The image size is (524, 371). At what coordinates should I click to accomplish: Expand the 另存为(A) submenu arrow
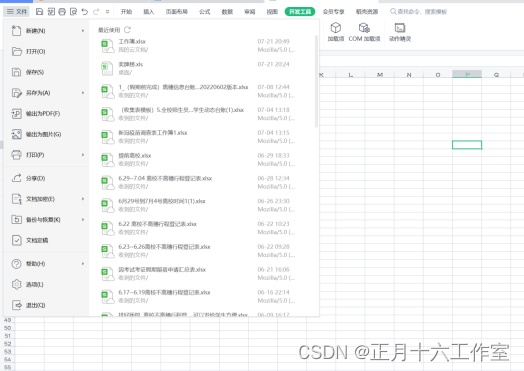[83, 93]
